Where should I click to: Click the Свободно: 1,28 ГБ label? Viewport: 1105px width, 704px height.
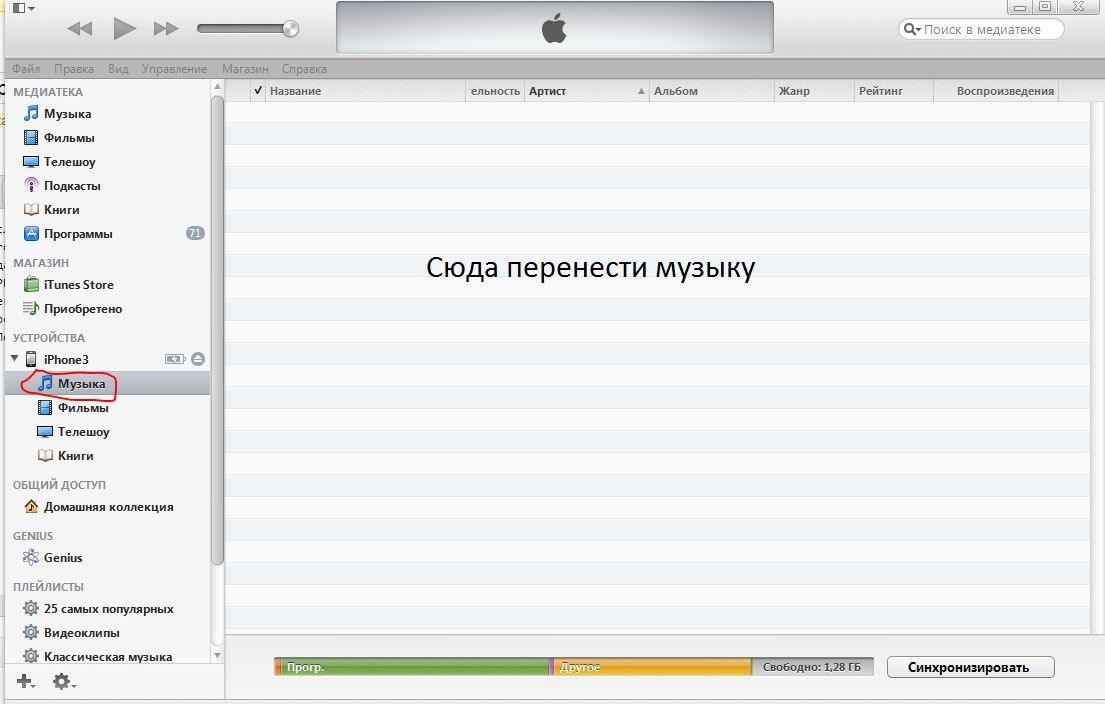[x=812, y=667]
